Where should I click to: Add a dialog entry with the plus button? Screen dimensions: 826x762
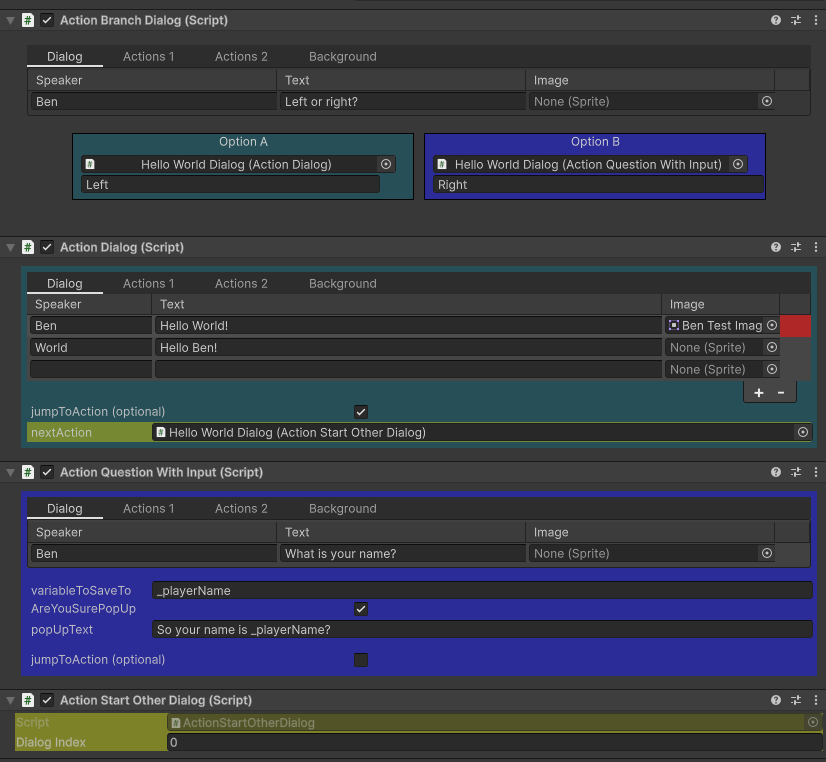[758, 391]
